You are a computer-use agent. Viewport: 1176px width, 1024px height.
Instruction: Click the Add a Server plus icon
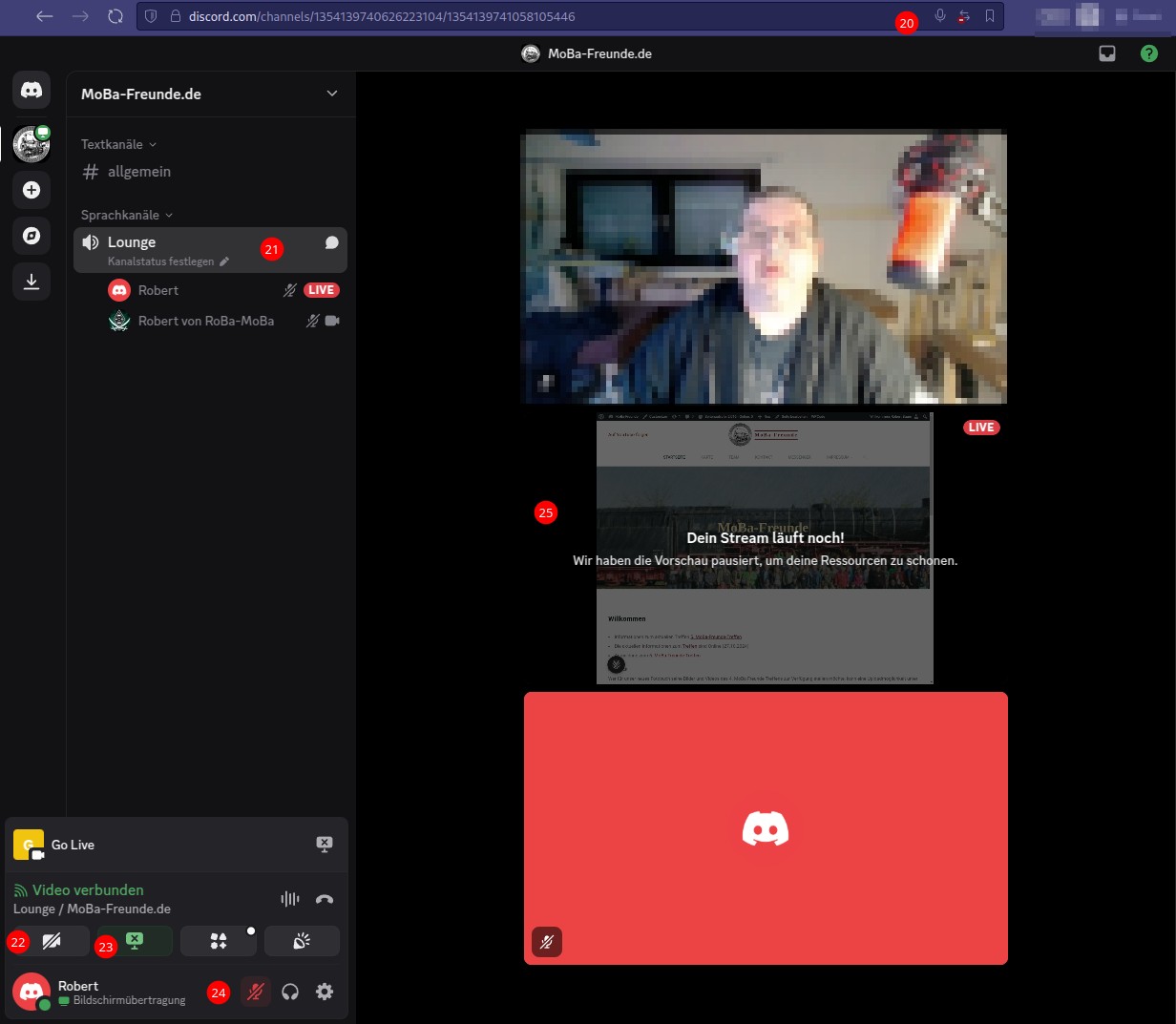point(31,190)
